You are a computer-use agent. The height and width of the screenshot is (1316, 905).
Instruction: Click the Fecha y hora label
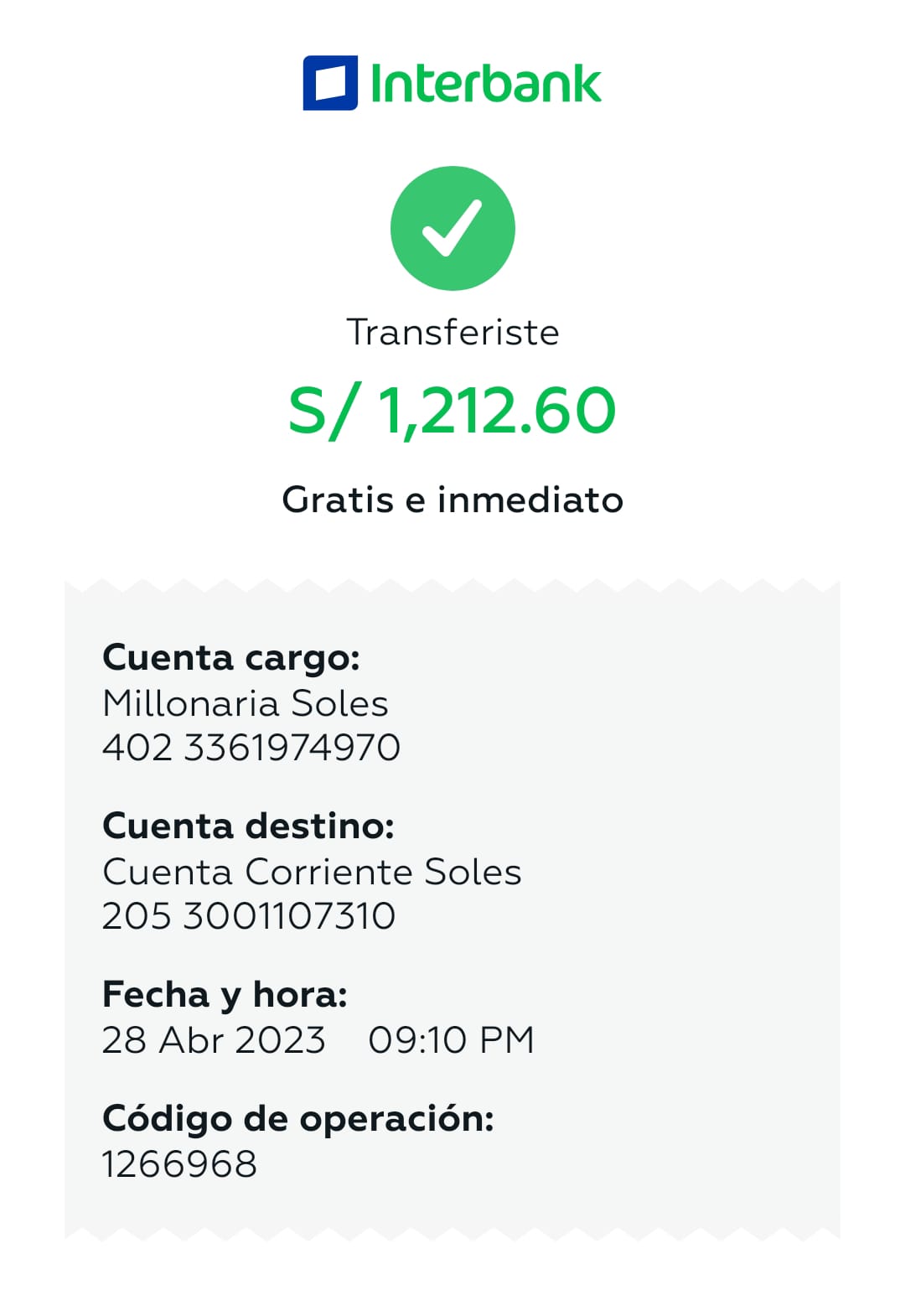pos(225,995)
